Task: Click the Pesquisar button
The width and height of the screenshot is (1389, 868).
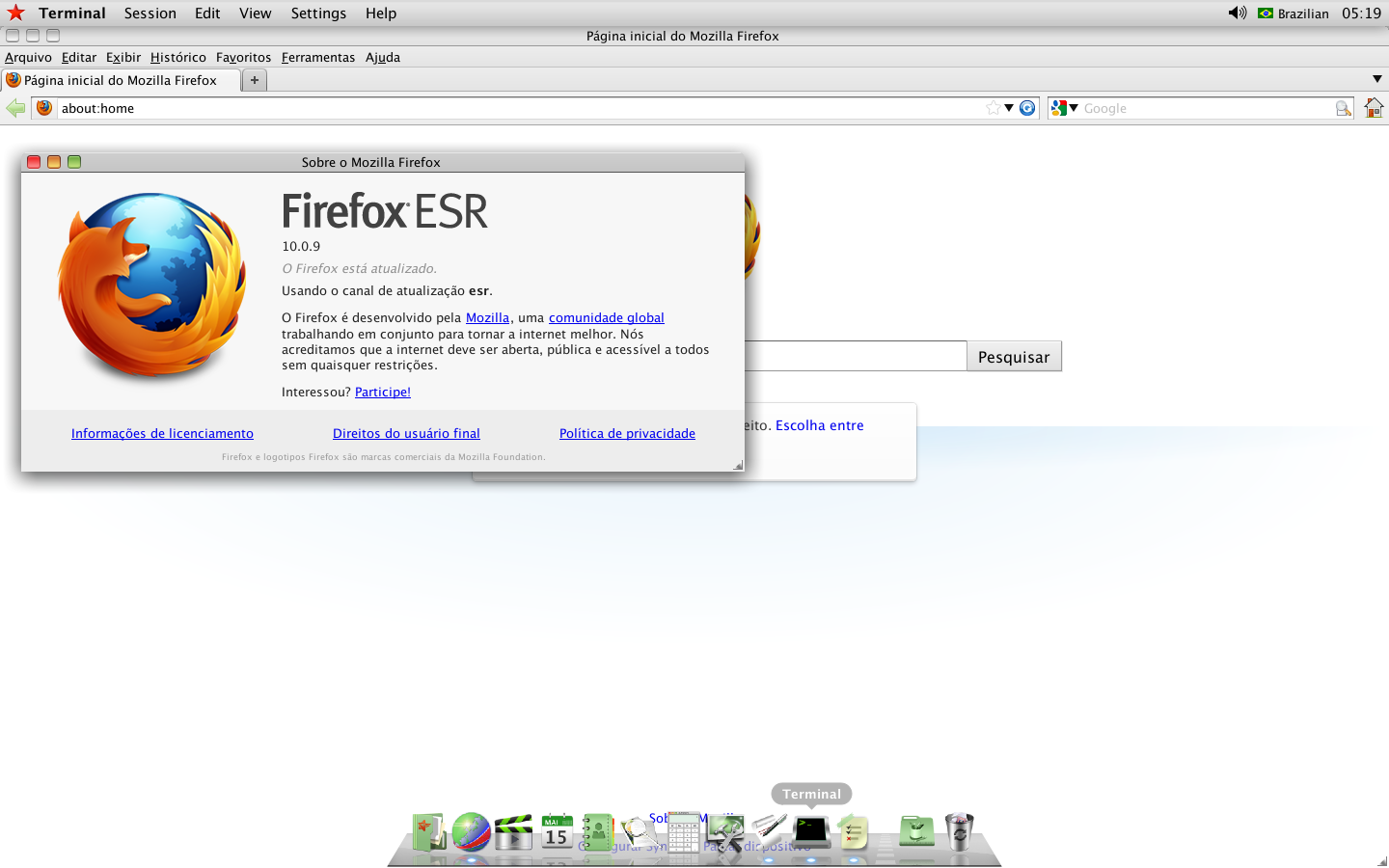Action: click(x=1014, y=356)
